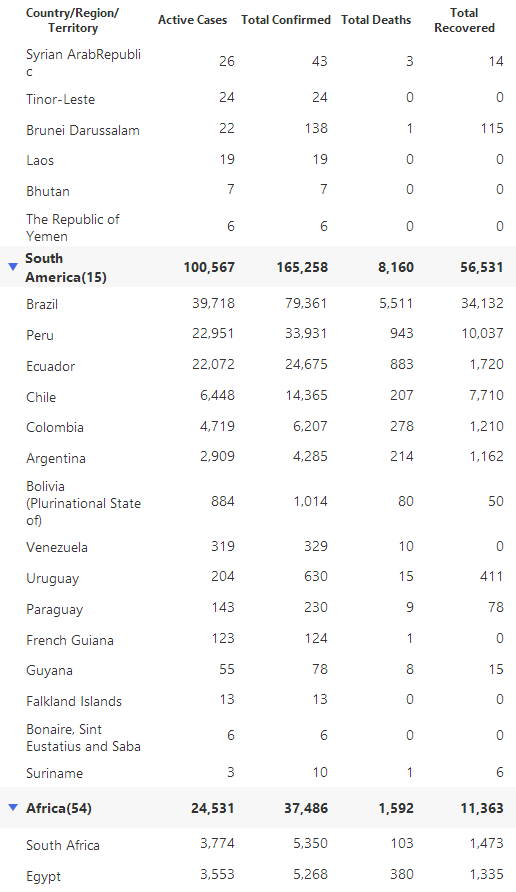This screenshot has height=892, width=516.
Task: Select the Bonaire, Sint Eustatius and Saba row
Action: click(258, 737)
